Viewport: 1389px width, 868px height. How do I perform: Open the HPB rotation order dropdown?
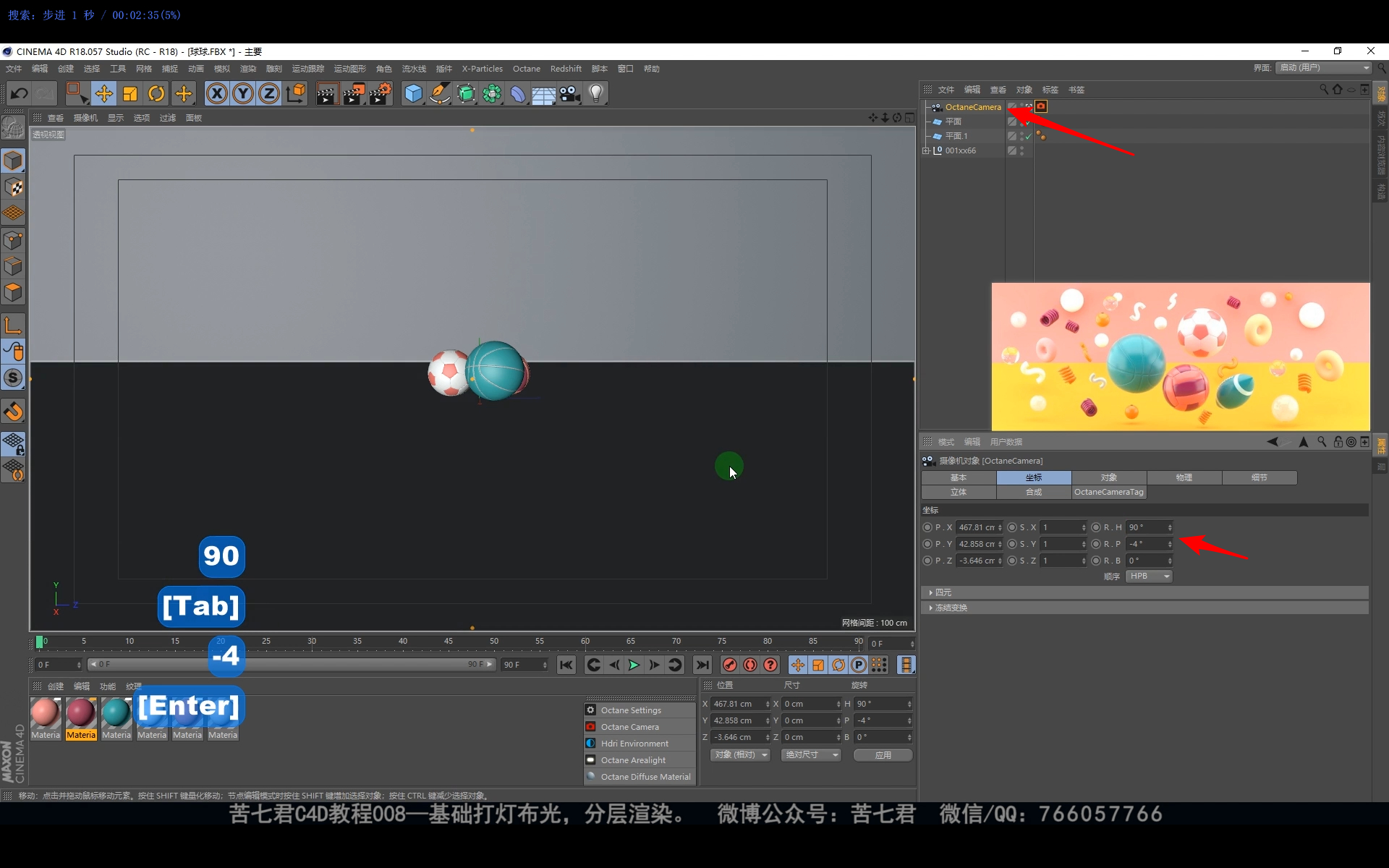[x=1149, y=576]
